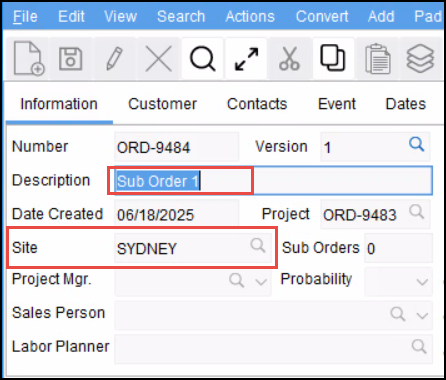Expand the Sales Person dropdown arrow
This screenshot has width=446, height=380.
[x=422, y=315]
